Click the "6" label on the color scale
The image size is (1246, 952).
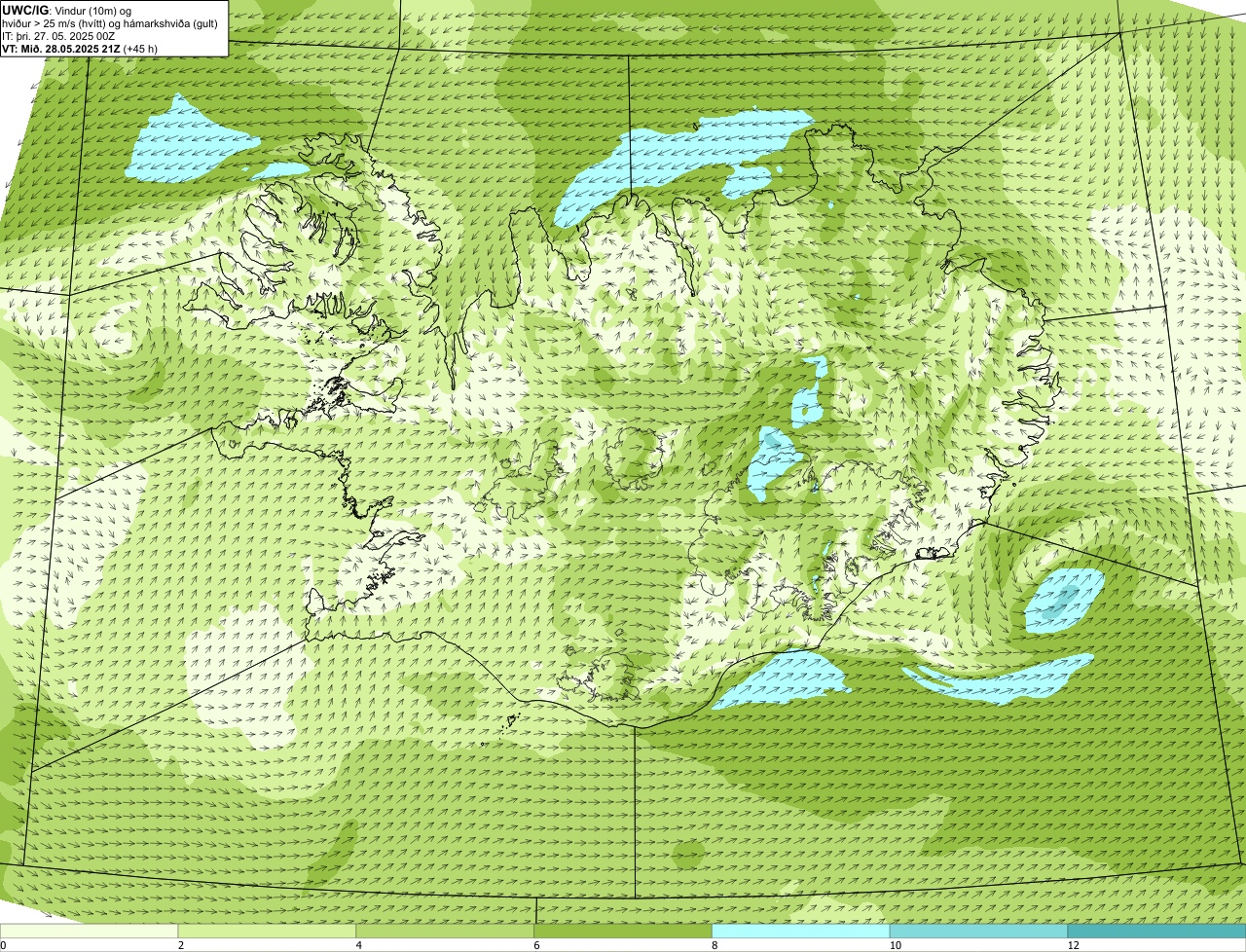(536, 945)
